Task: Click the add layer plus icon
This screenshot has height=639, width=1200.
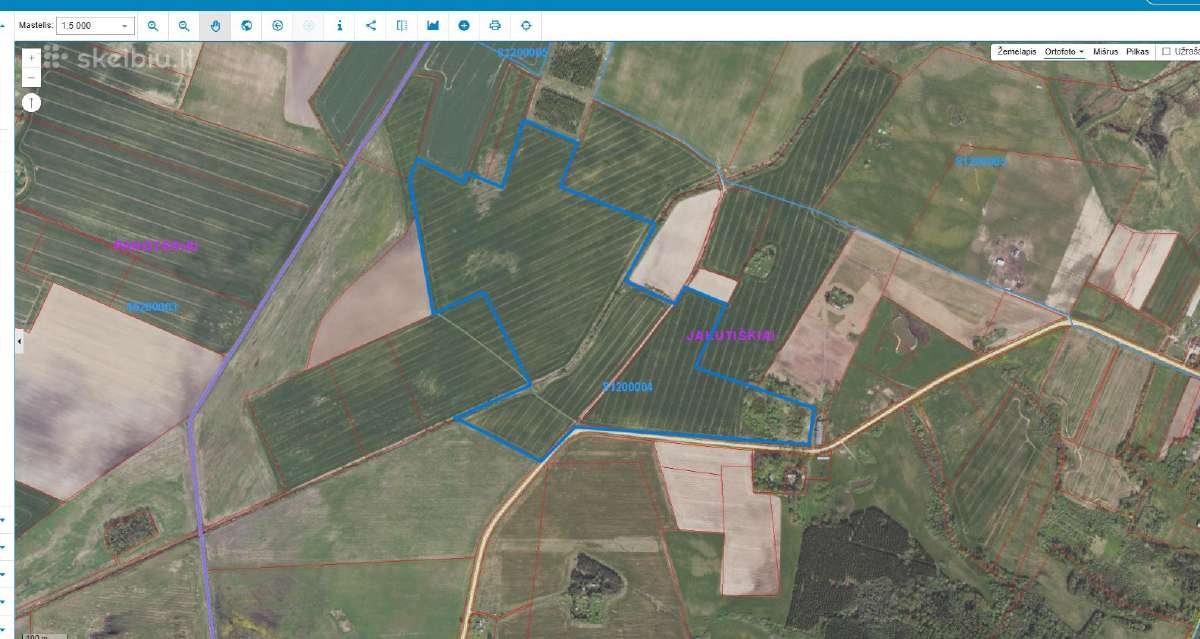Action: [464, 26]
